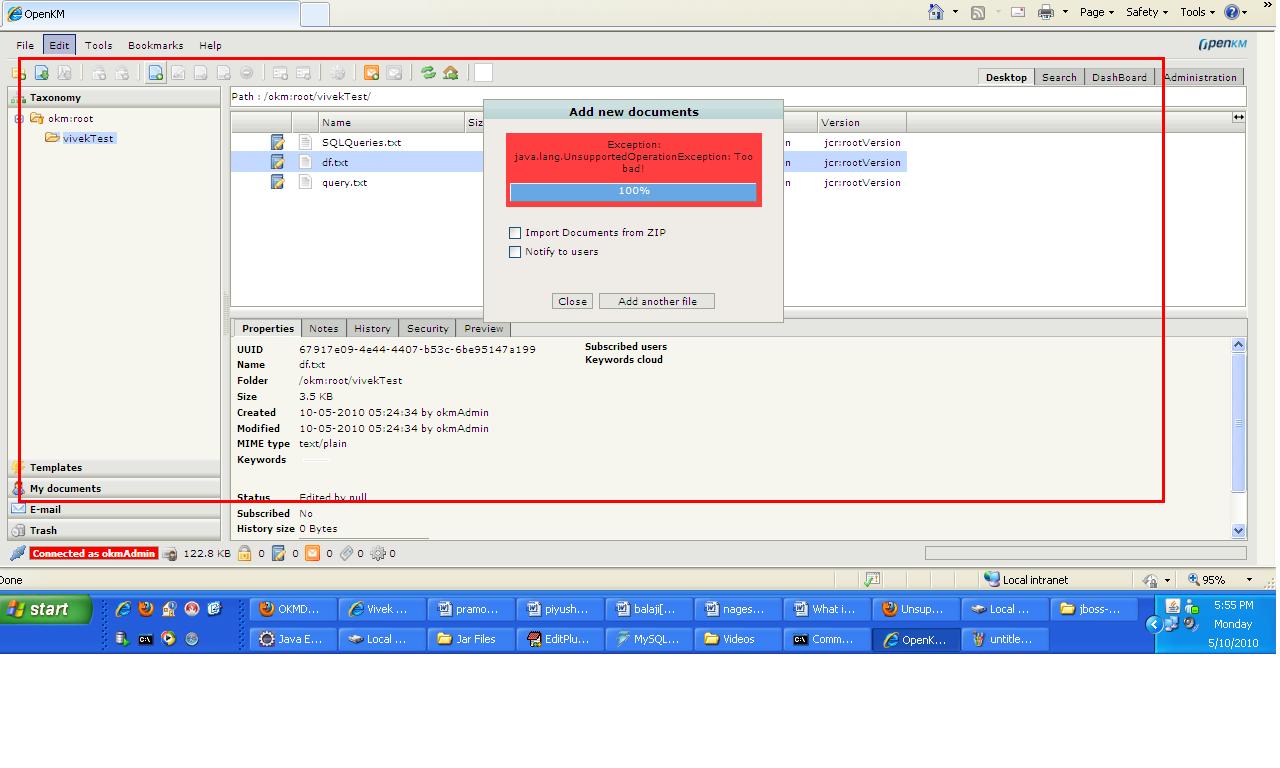Open the Preview properties tab
Image resolution: width=1280 pixels, height=768 pixels.
pos(483,328)
